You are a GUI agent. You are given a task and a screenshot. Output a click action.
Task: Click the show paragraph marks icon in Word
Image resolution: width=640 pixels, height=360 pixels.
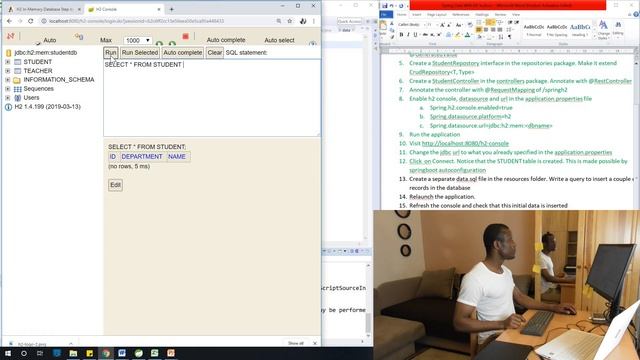pyautogui.click(x=509, y=37)
